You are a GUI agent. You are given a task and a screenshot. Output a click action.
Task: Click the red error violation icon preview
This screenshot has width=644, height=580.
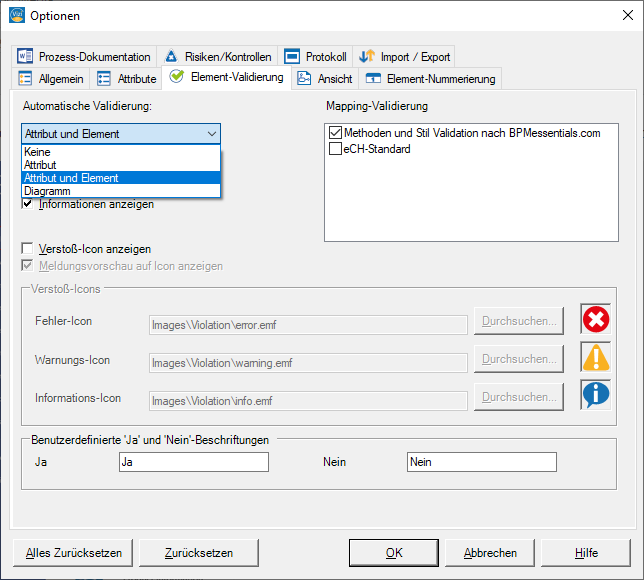click(596, 319)
